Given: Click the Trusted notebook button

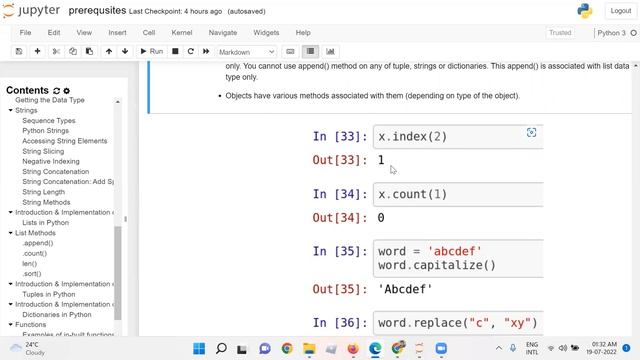Looking at the screenshot, I should pos(560,33).
